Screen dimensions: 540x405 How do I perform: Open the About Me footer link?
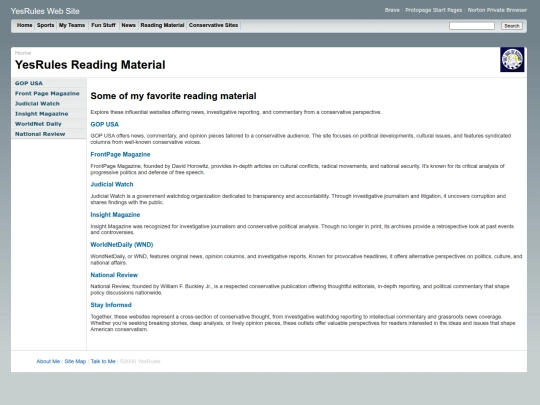point(48,361)
